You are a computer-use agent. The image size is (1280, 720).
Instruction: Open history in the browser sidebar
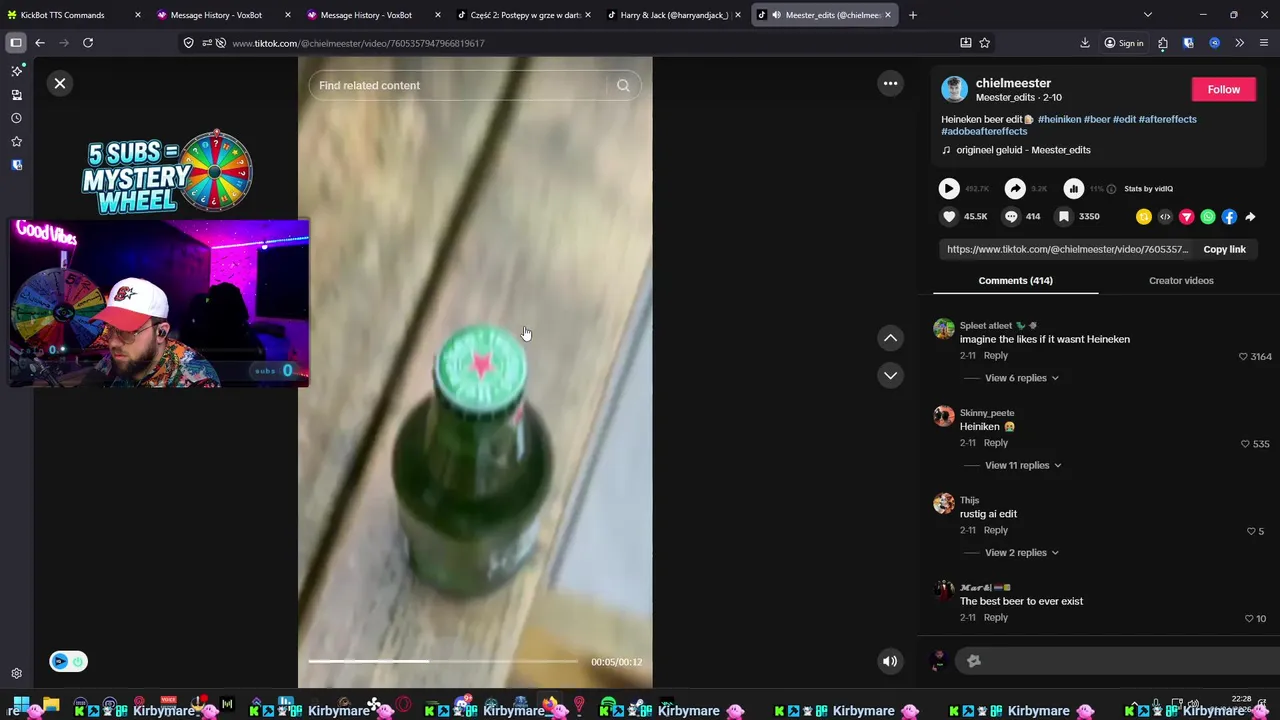[x=16, y=118]
